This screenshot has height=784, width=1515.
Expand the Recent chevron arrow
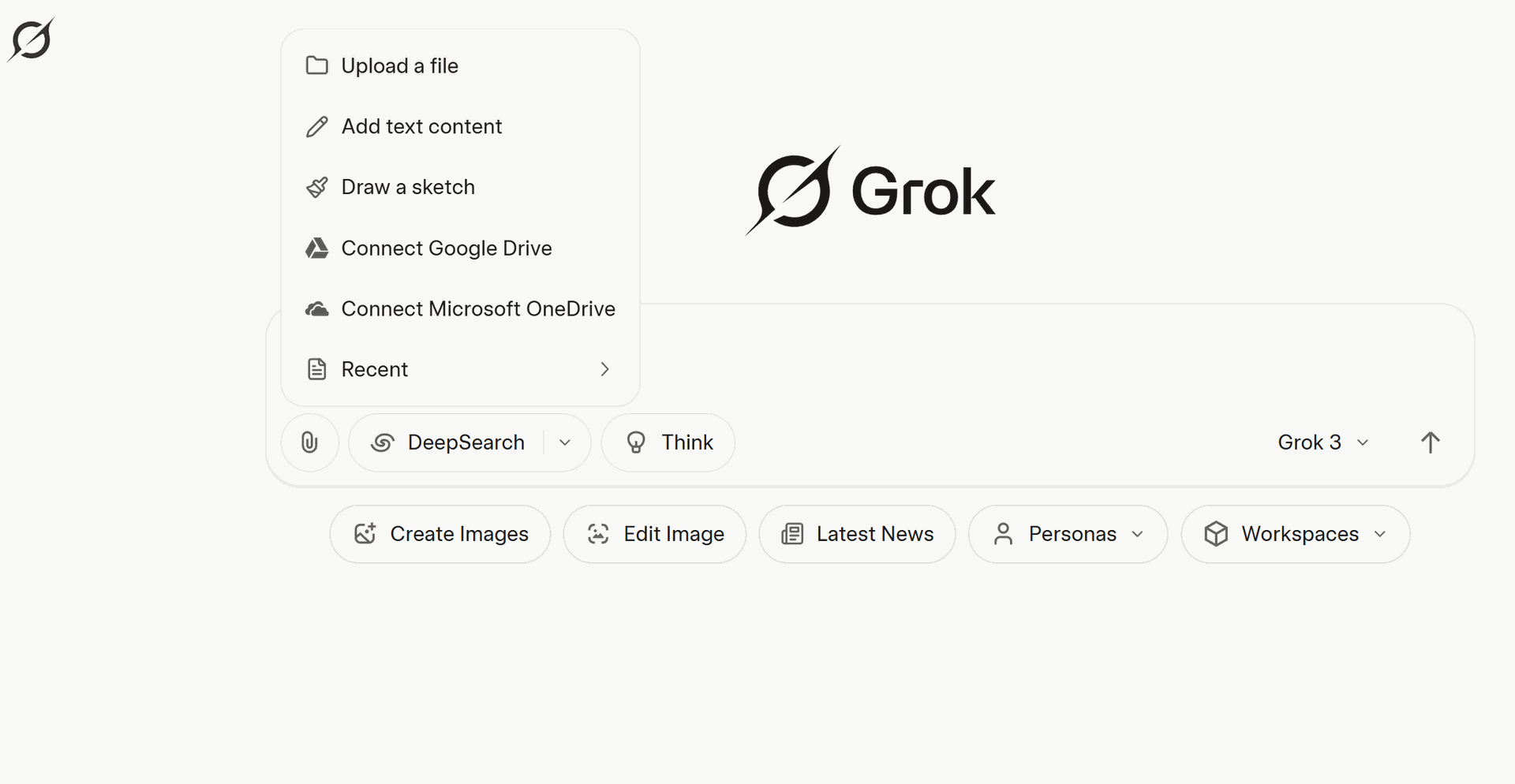(604, 369)
